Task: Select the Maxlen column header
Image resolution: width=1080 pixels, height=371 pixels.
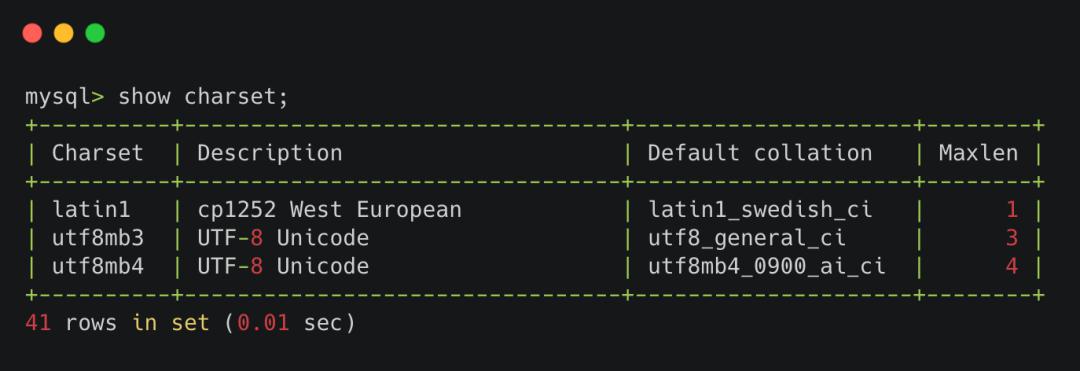Action: pos(978,153)
